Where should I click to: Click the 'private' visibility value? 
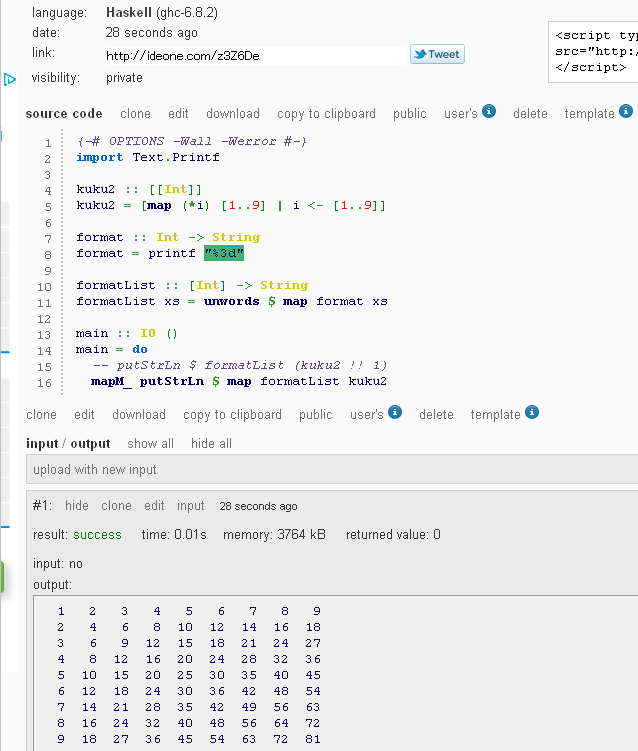click(124, 78)
